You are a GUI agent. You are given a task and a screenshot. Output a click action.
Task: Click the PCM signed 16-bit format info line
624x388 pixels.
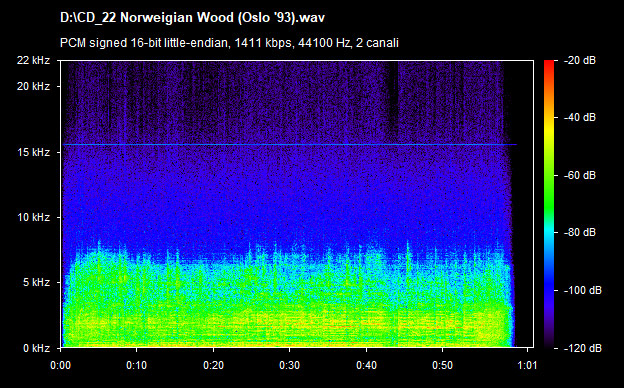point(229,43)
